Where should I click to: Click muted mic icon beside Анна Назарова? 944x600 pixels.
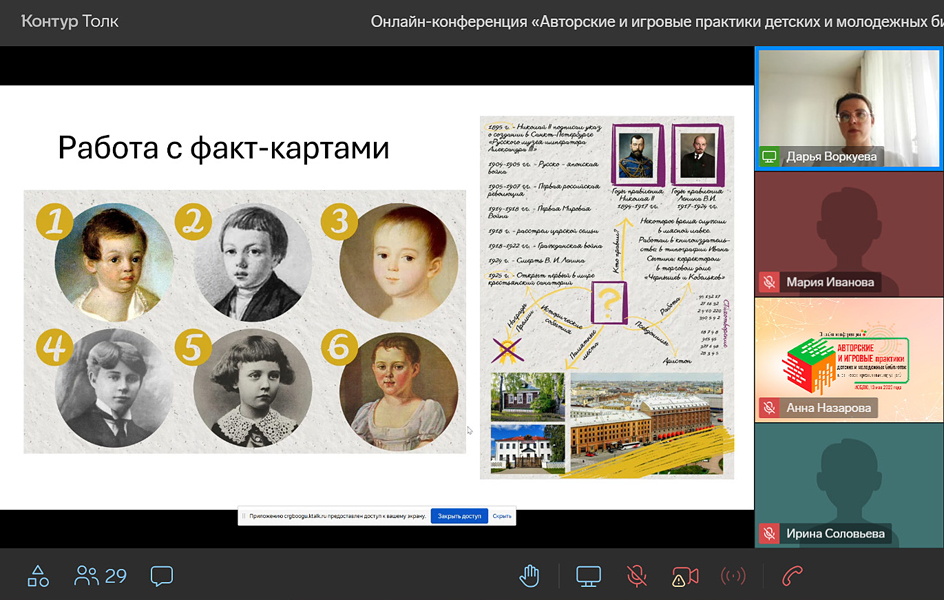pyautogui.click(x=770, y=408)
